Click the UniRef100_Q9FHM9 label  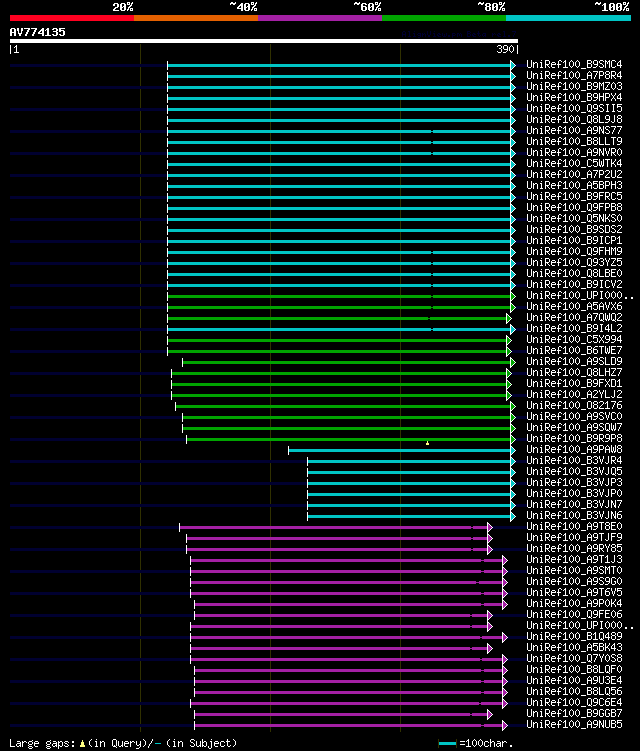tap(574, 251)
